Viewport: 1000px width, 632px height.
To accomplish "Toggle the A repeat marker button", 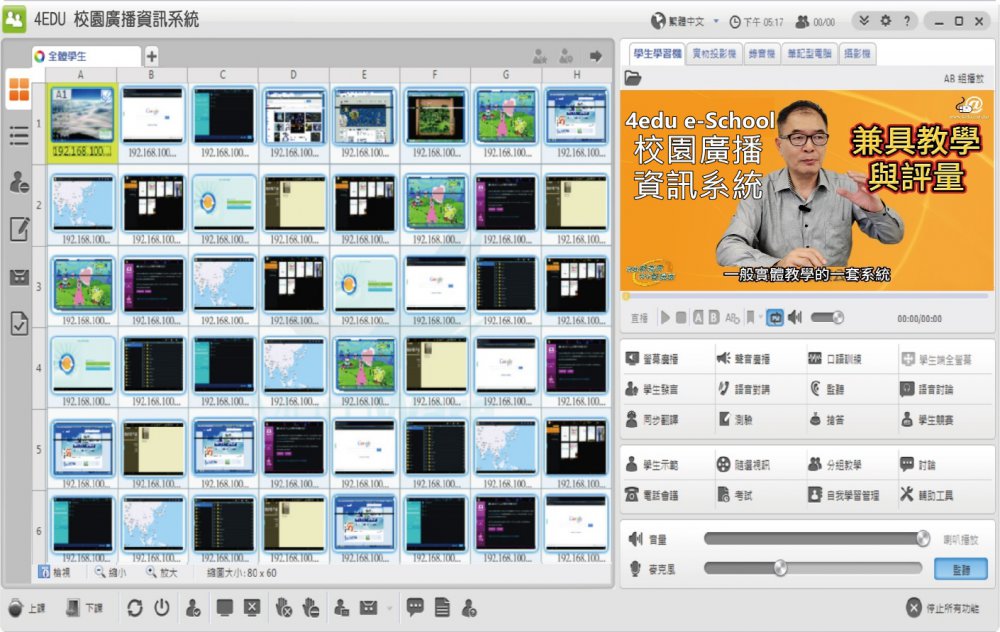I will tap(698, 317).
